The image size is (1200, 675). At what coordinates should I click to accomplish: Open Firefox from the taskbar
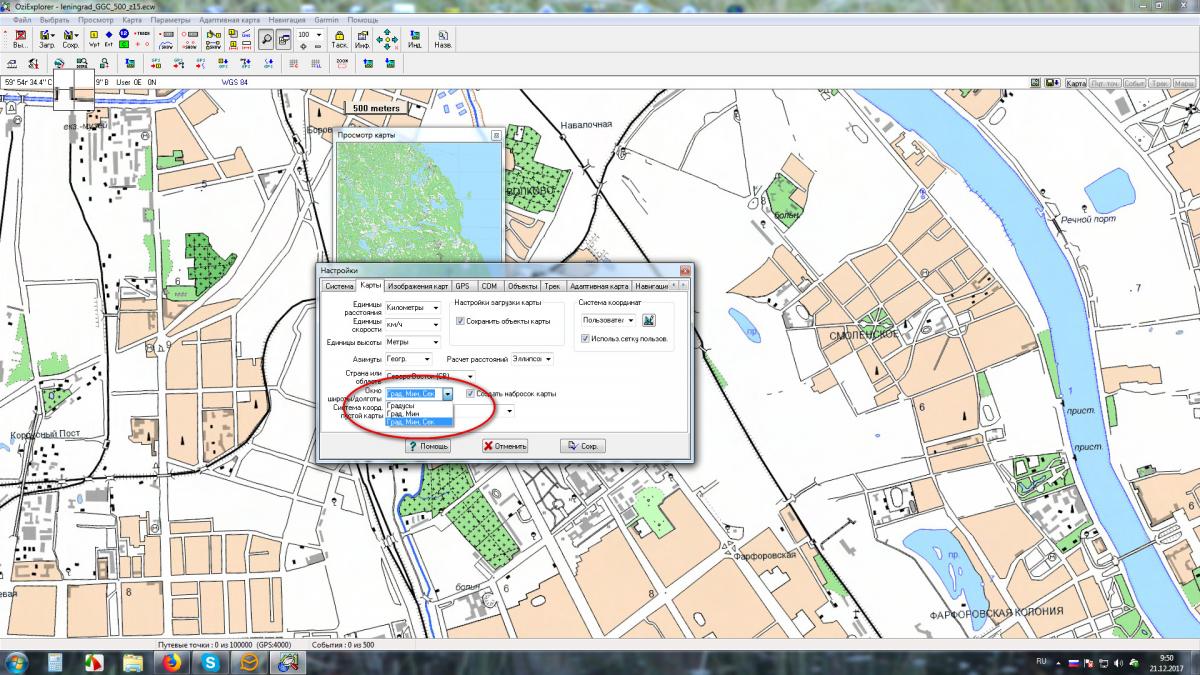click(x=171, y=661)
